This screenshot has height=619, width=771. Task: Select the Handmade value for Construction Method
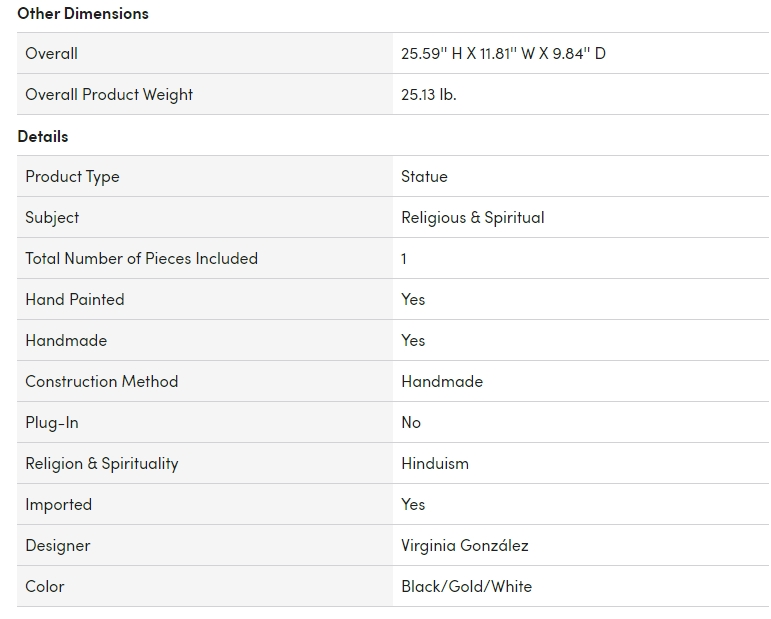442,381
